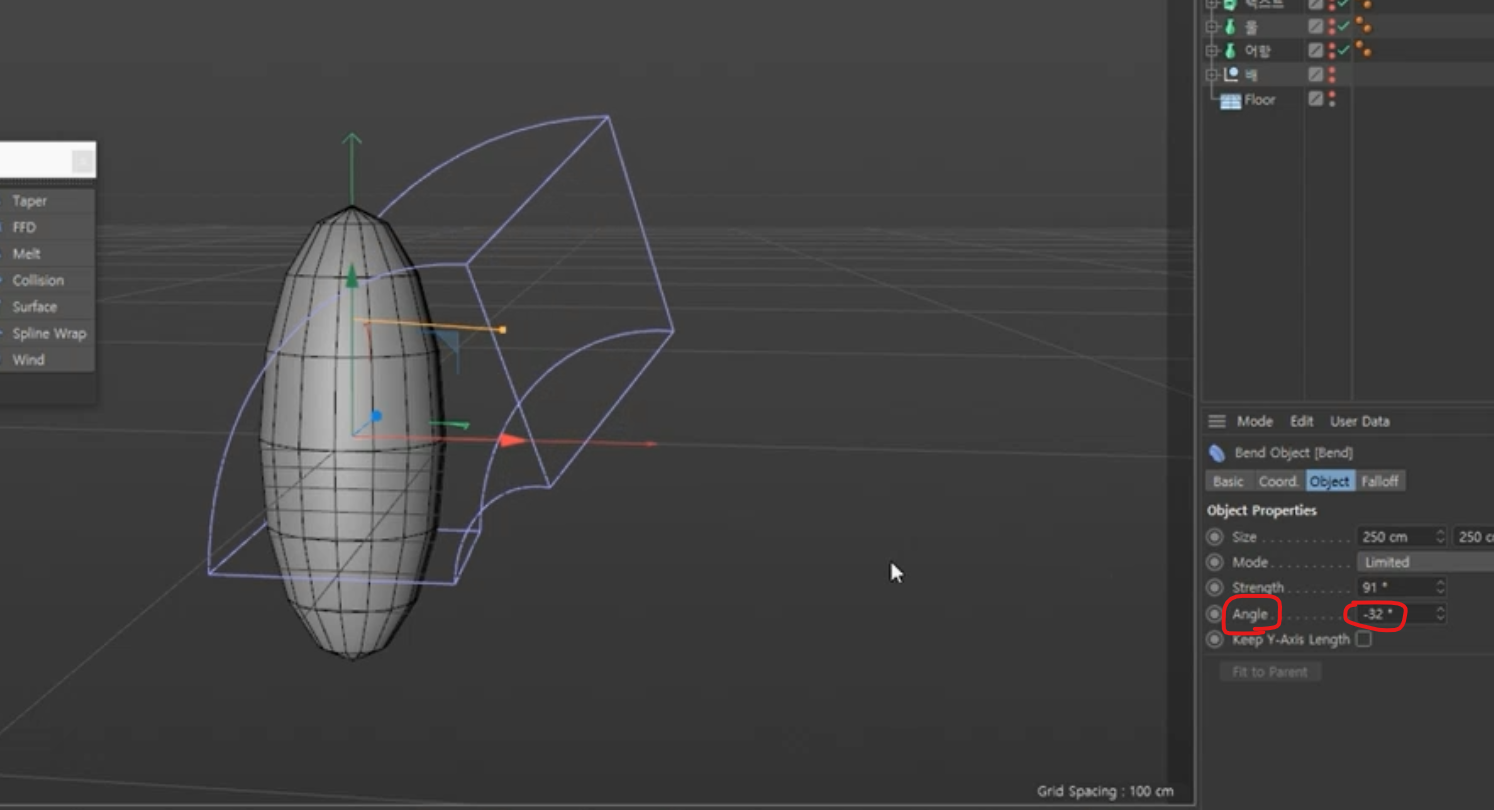Screen dimensions: 1494x810
Task: Click the 어항 orange material tags
Action: [x=1364, y=49]
